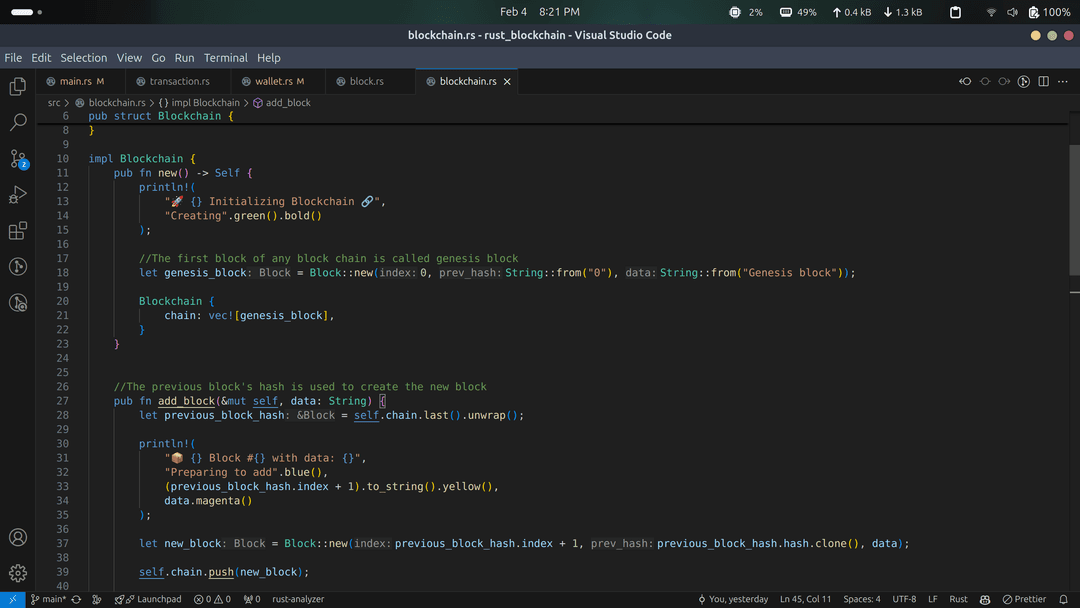Select the Search icon in the activity bar
Screen dimensions: 1080x608
17,122
